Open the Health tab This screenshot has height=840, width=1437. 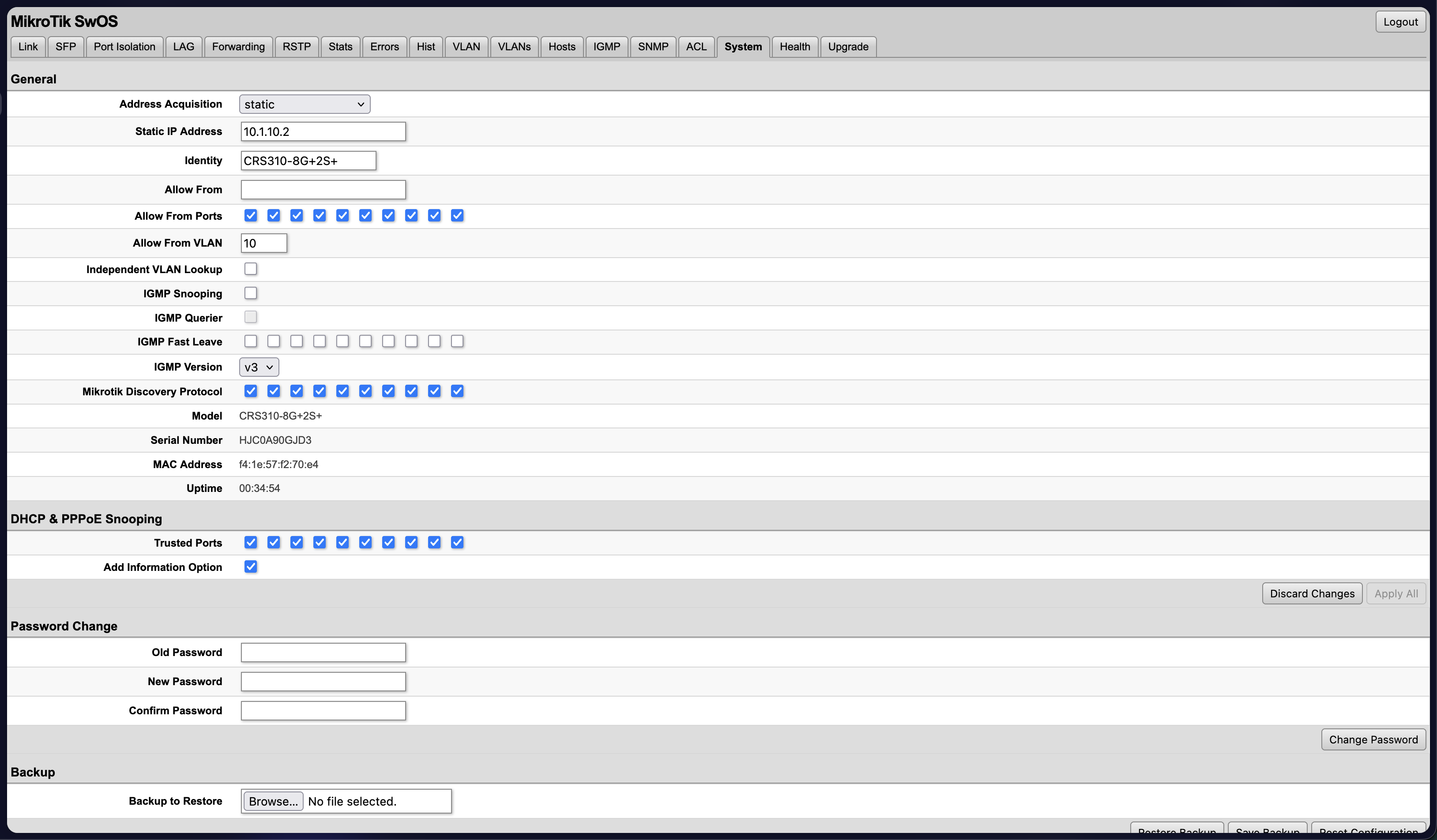794,47
